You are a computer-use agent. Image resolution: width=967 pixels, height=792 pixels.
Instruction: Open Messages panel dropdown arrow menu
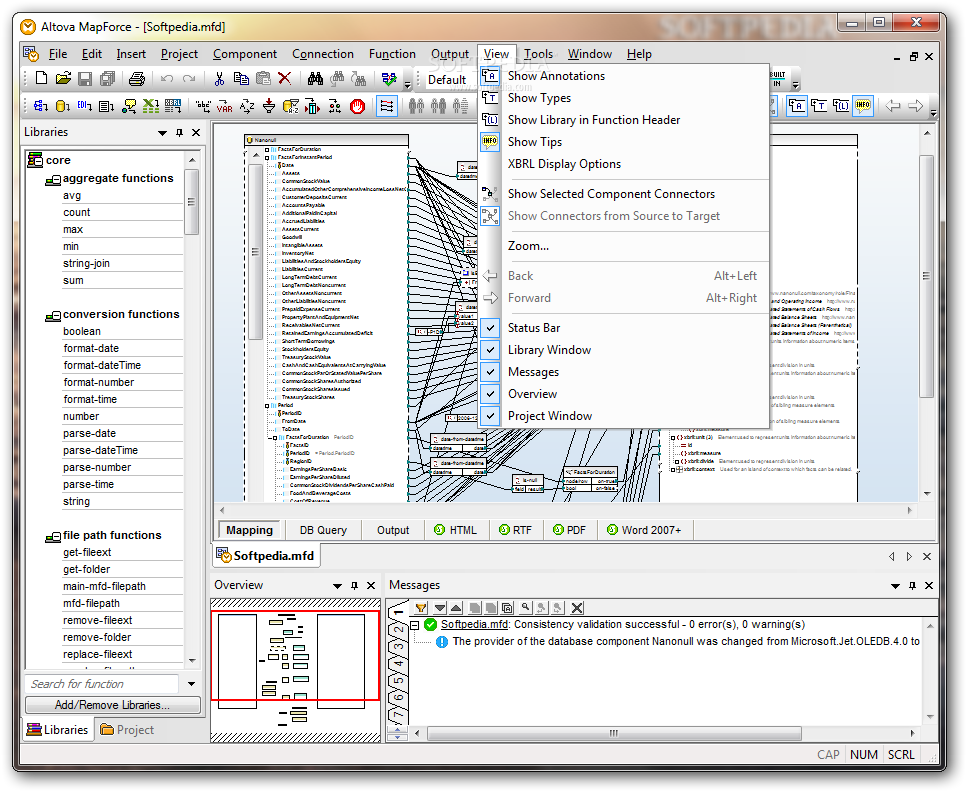coord(895,586)
